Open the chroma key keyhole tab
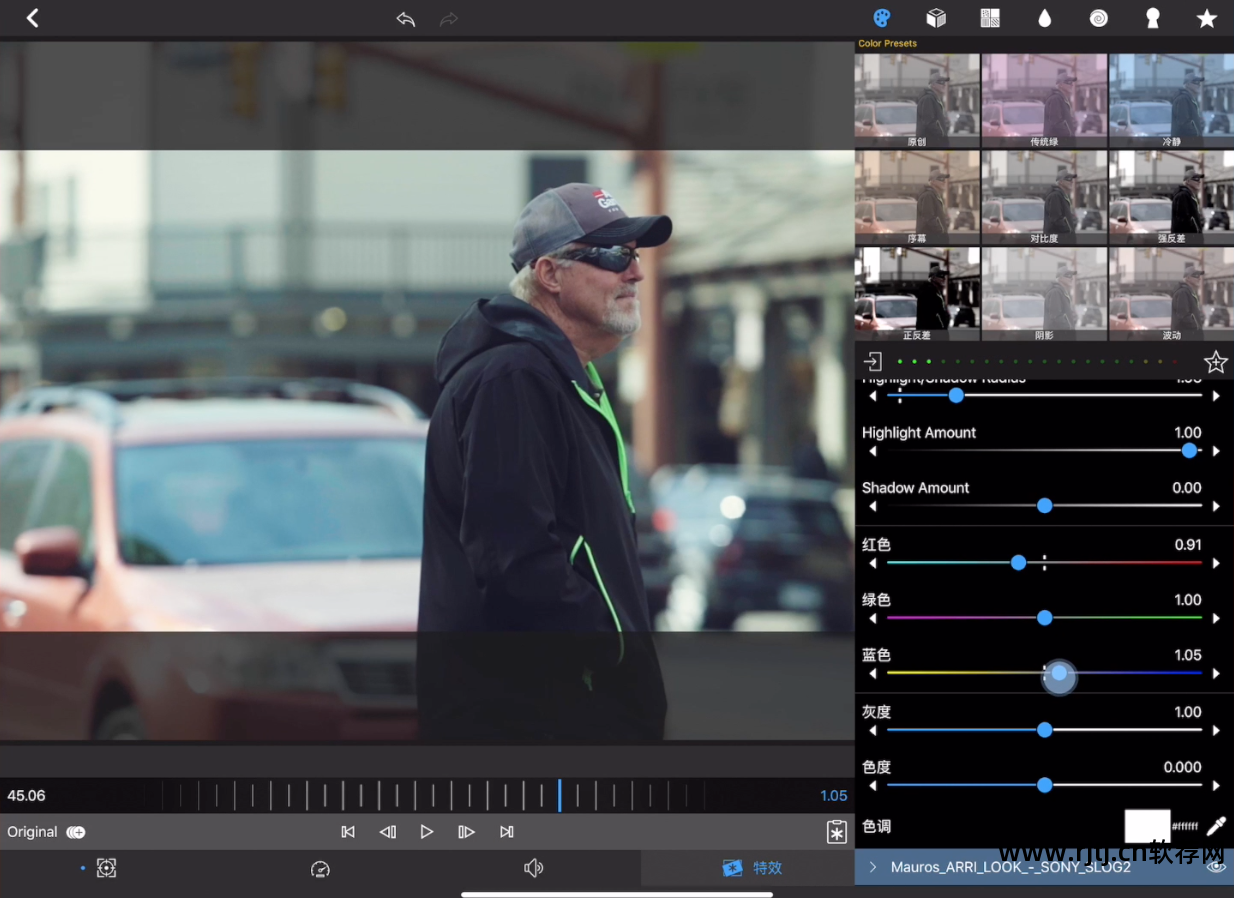The image size is (1234, 898). [x=1152, y=18]
